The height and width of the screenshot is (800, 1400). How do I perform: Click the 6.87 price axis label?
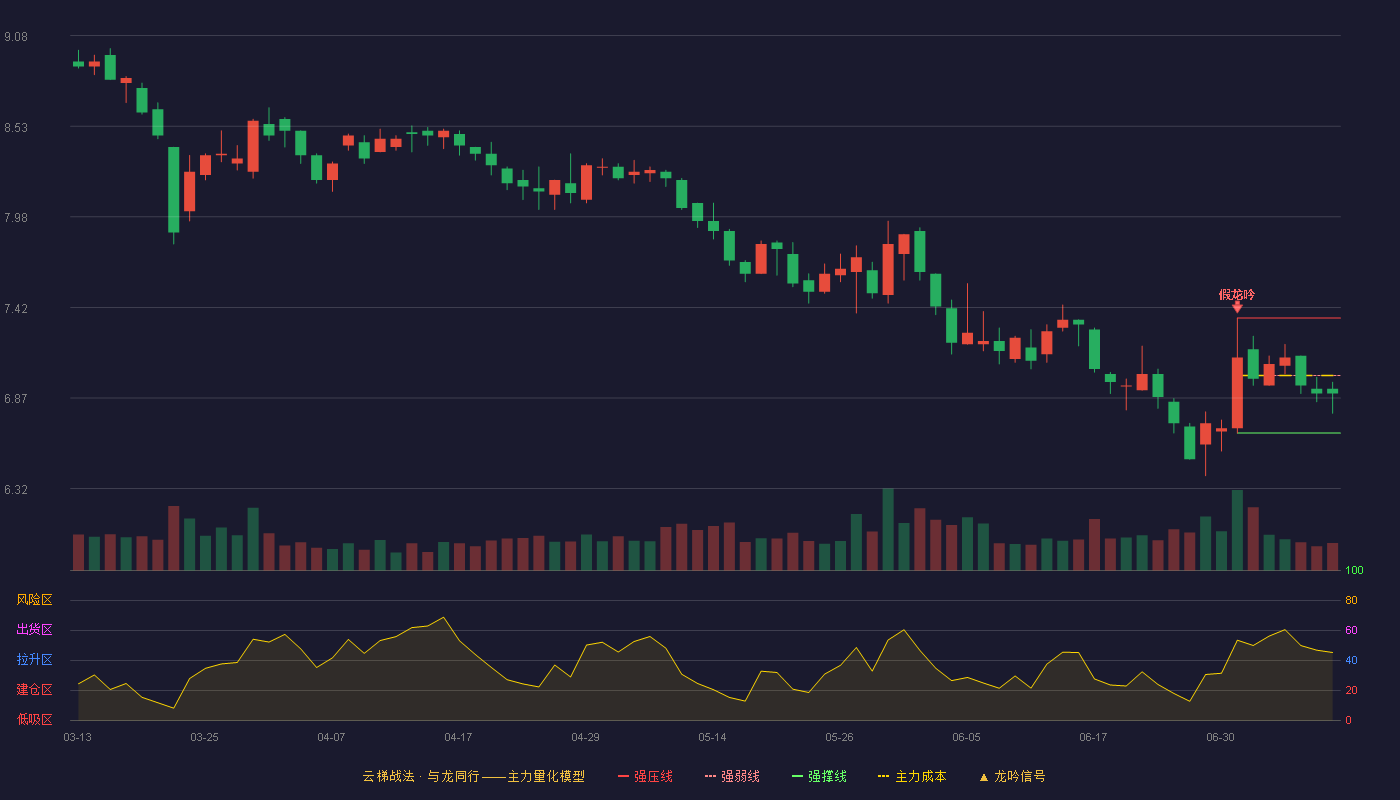click(16, 399)
